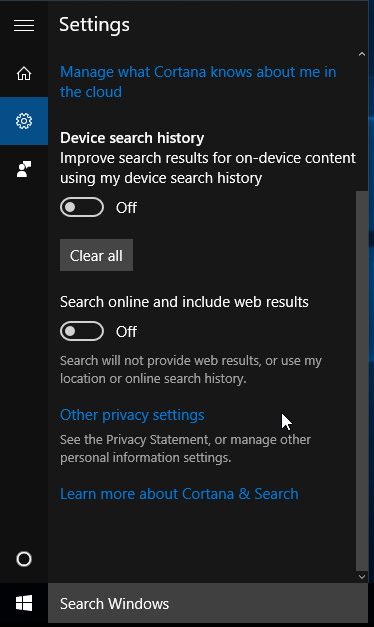Click scrollbar track above the thumb
This screenshot has height=627, width=374.
coord(362,125)
